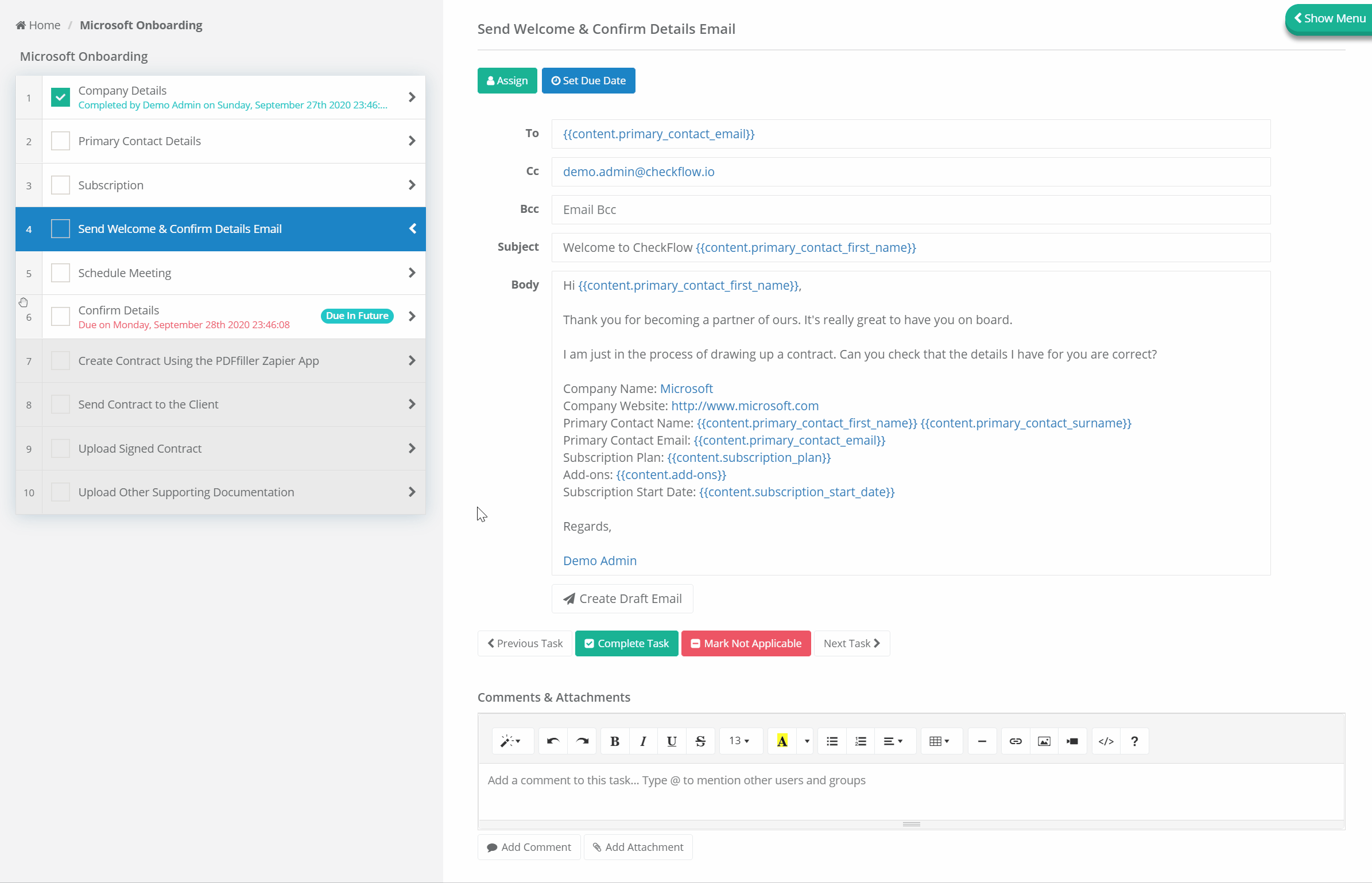Click the font size 13 dropdown

[740, 741]
